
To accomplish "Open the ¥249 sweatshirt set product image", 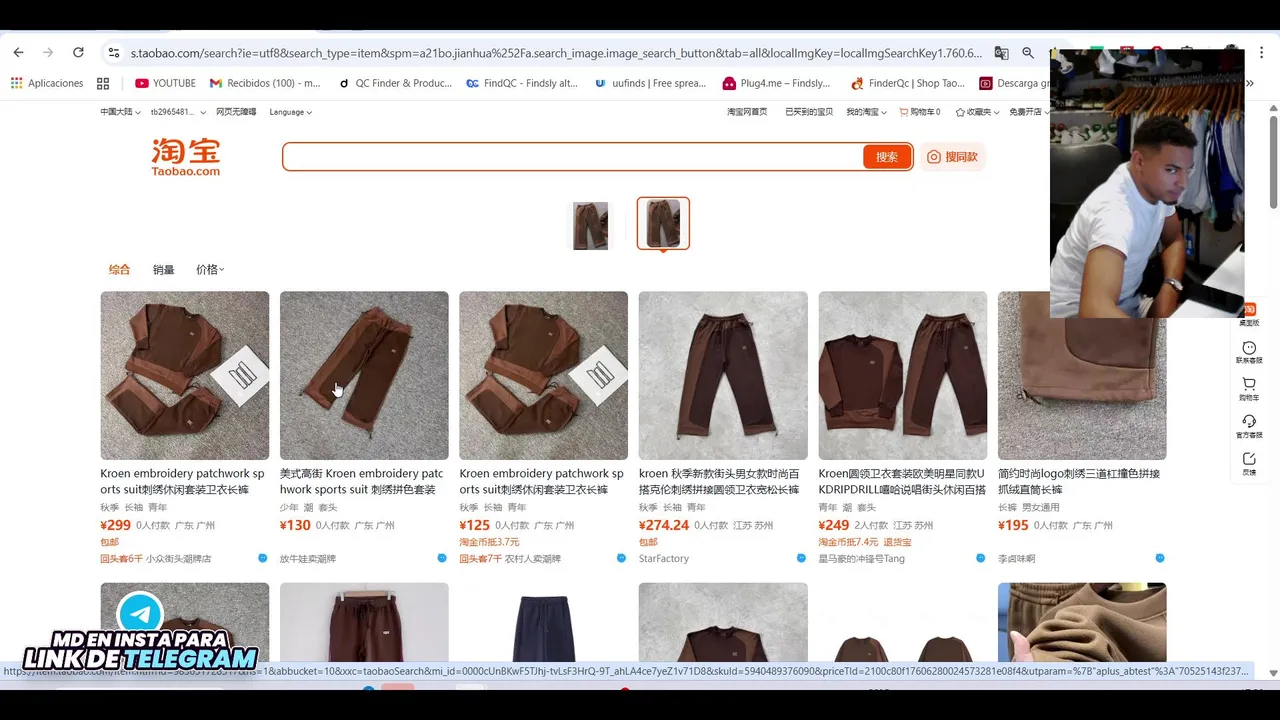I will tap(903, 376).
